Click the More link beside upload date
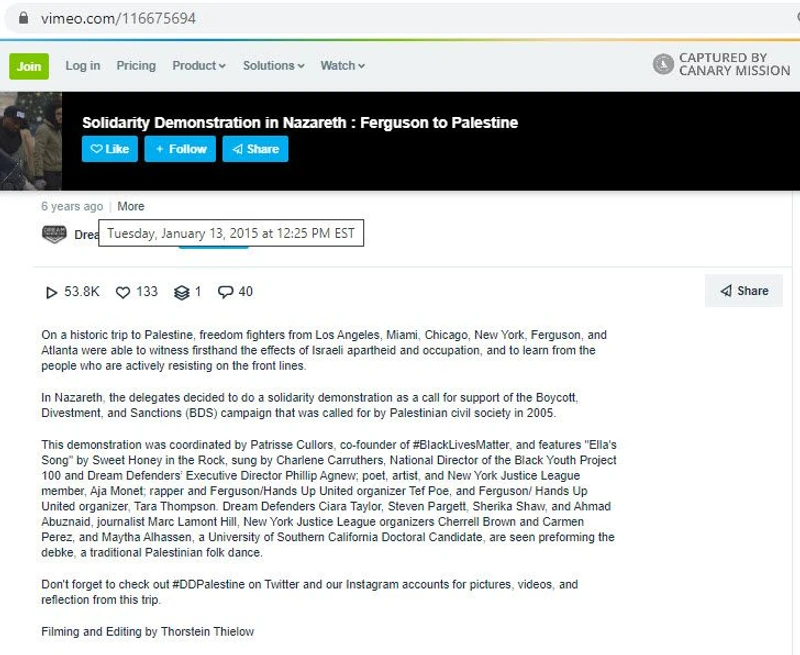 pos(131,206)
